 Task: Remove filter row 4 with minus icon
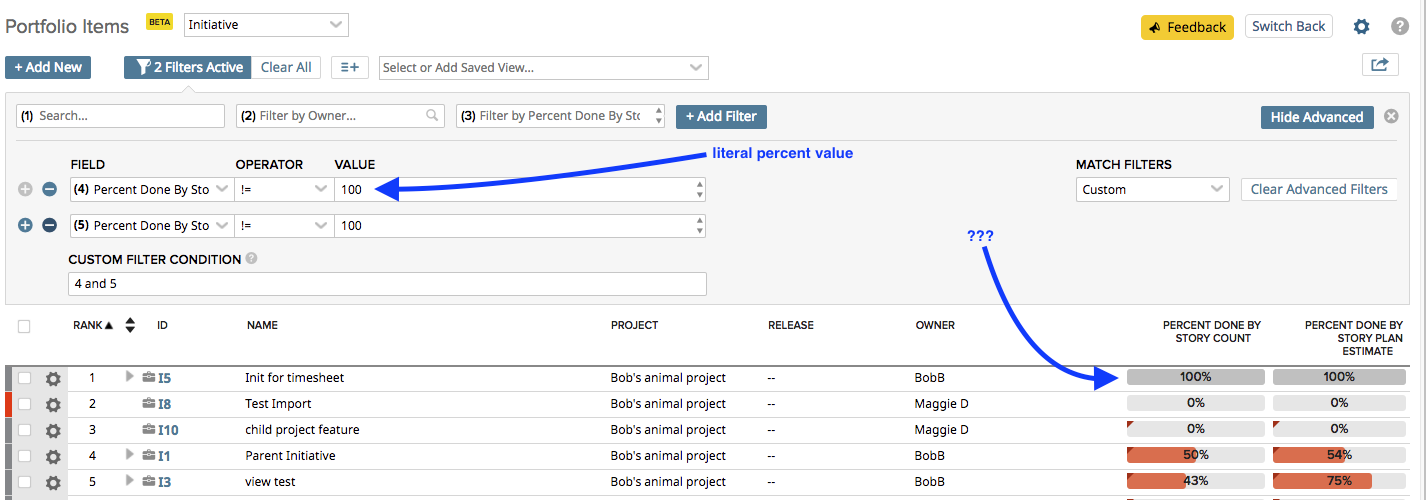click(49, 189)
